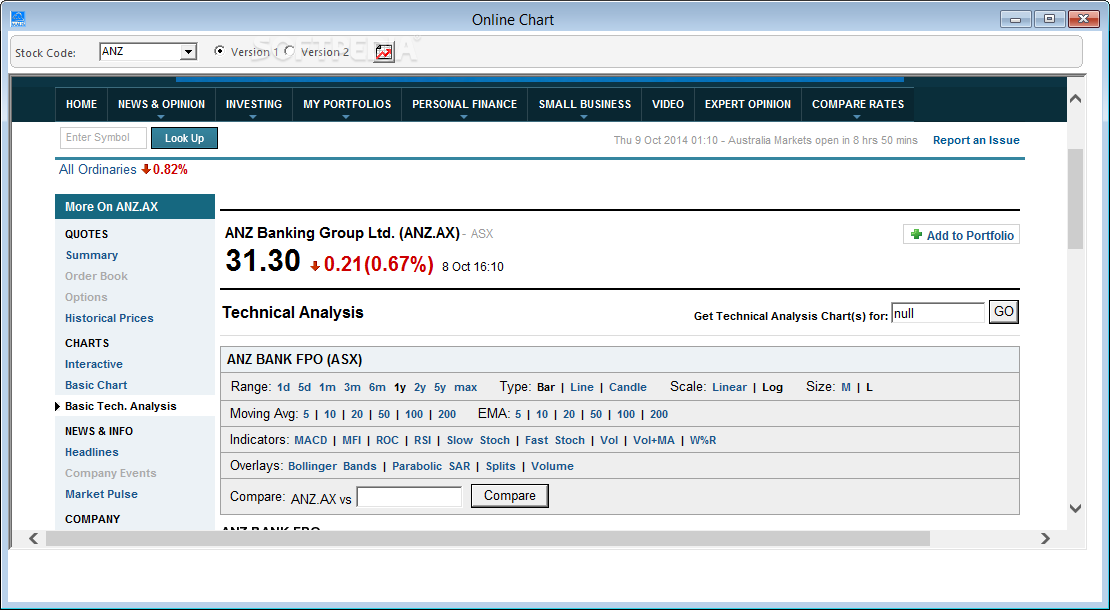The width and height of the screenshot is (1110, 610).
Task: Open the Summary quotes link
Action: tap(91, 255)
